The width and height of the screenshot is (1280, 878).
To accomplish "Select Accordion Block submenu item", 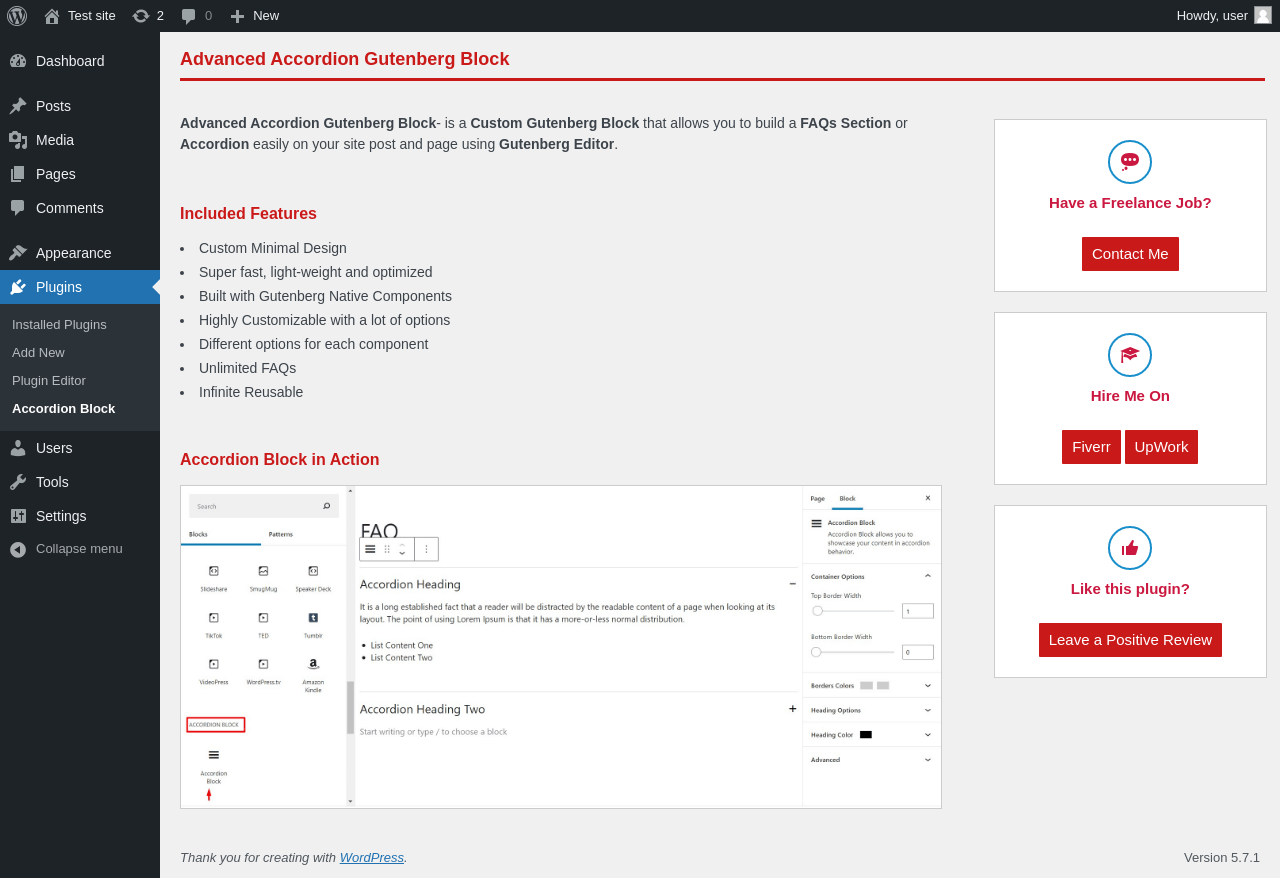I will (63, 408).
